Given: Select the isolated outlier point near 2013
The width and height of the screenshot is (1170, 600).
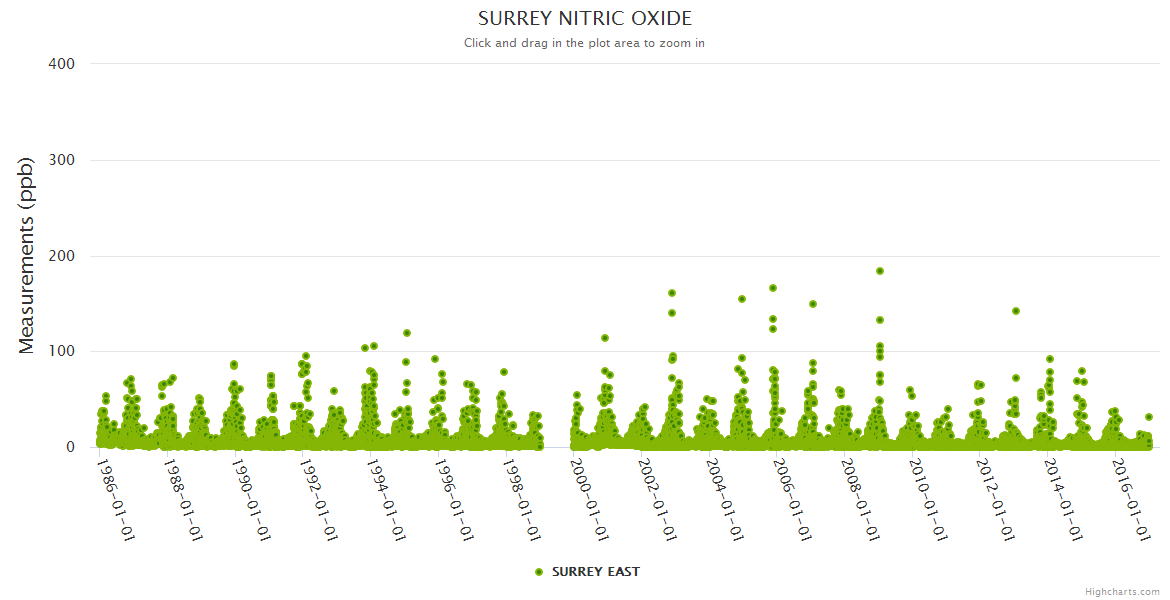Looking at the screenshot, I should [x=1016, y=311].
